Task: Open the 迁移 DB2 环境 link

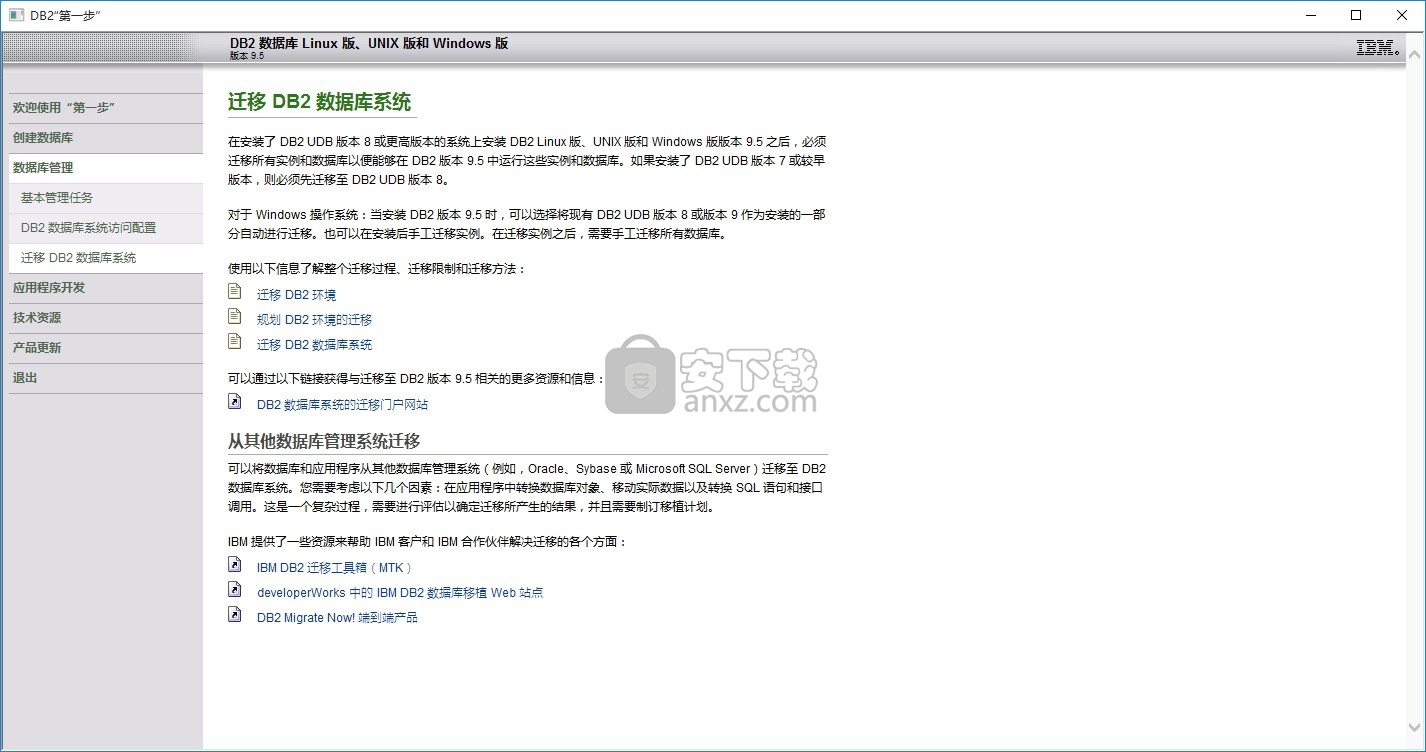Action: 296,295
